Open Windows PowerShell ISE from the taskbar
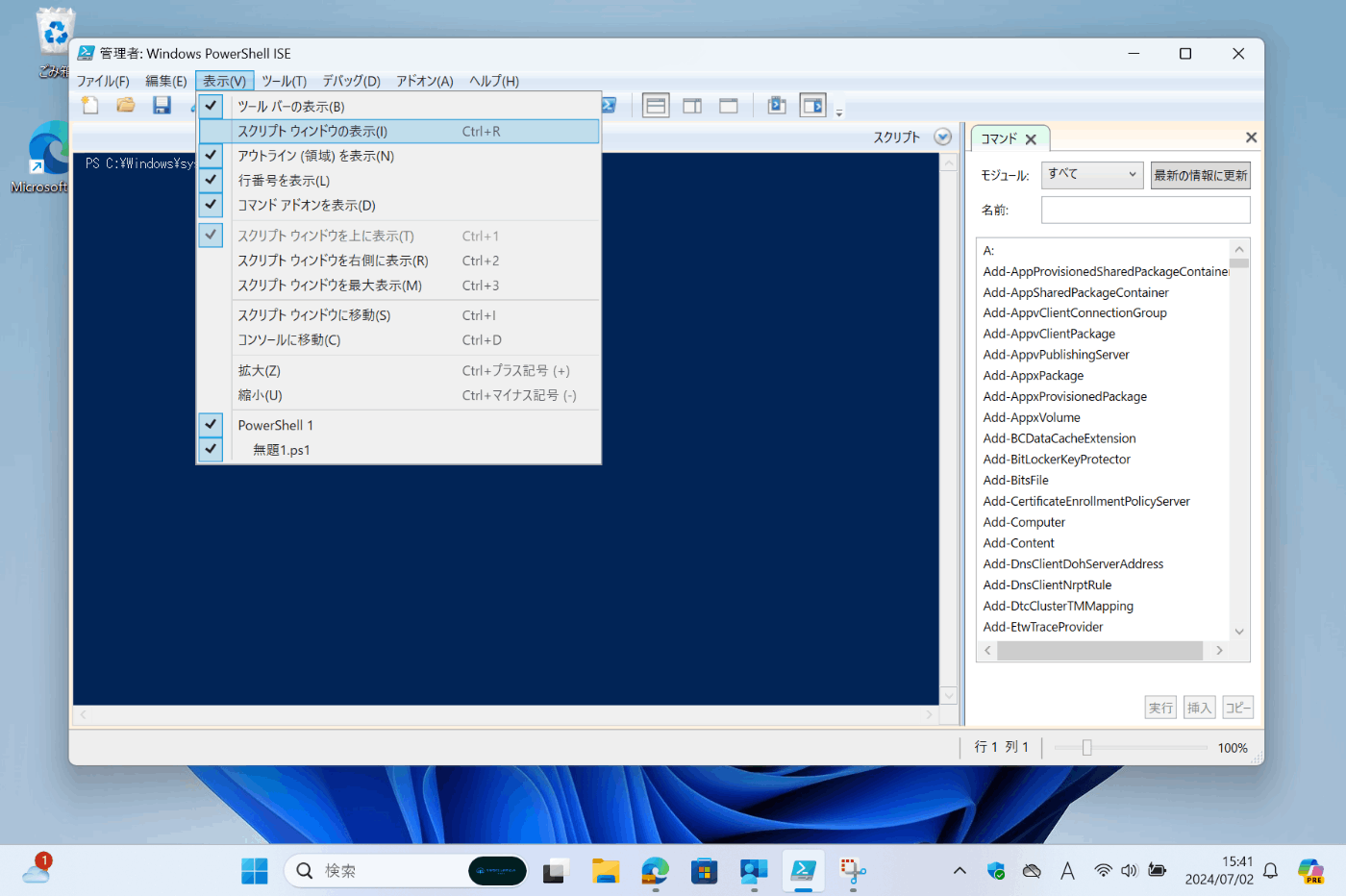The width and height of the screenshot is (1346, 896). [803, 871]
